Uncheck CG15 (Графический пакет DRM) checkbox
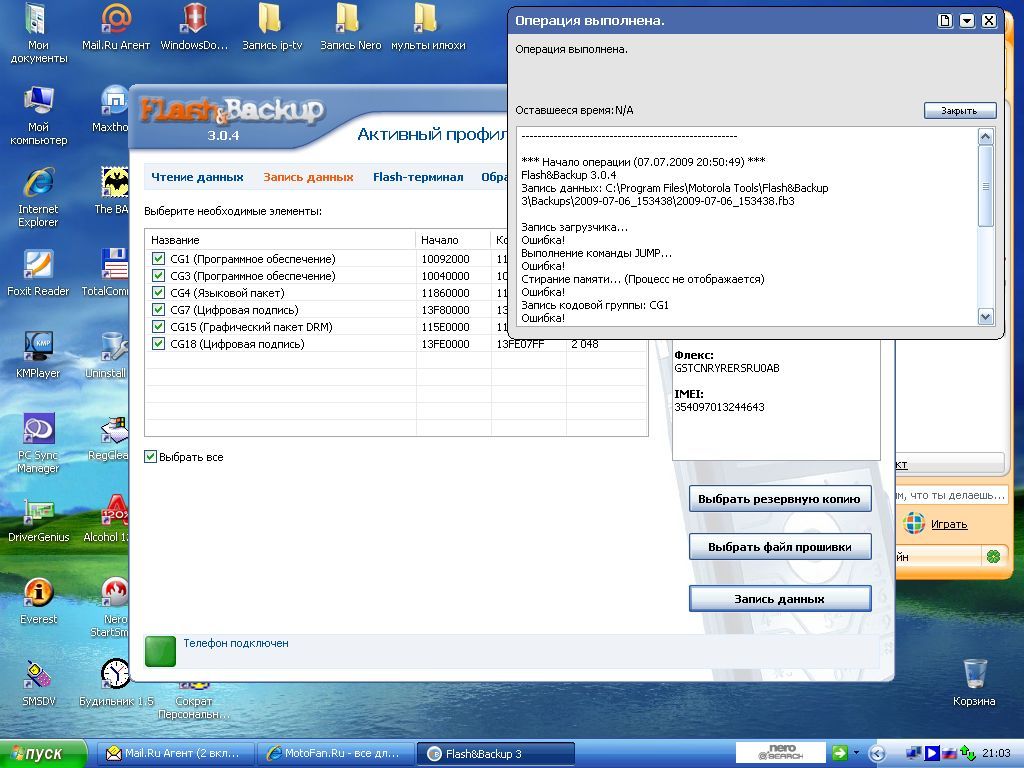The width and height of the screenshot is (1024, 768). (x=158, y=327)
